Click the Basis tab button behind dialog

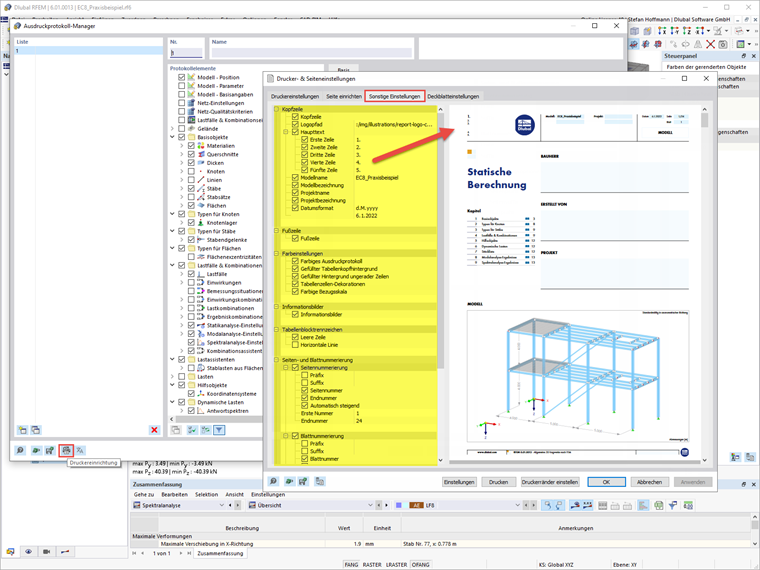(x=344, y=69)
